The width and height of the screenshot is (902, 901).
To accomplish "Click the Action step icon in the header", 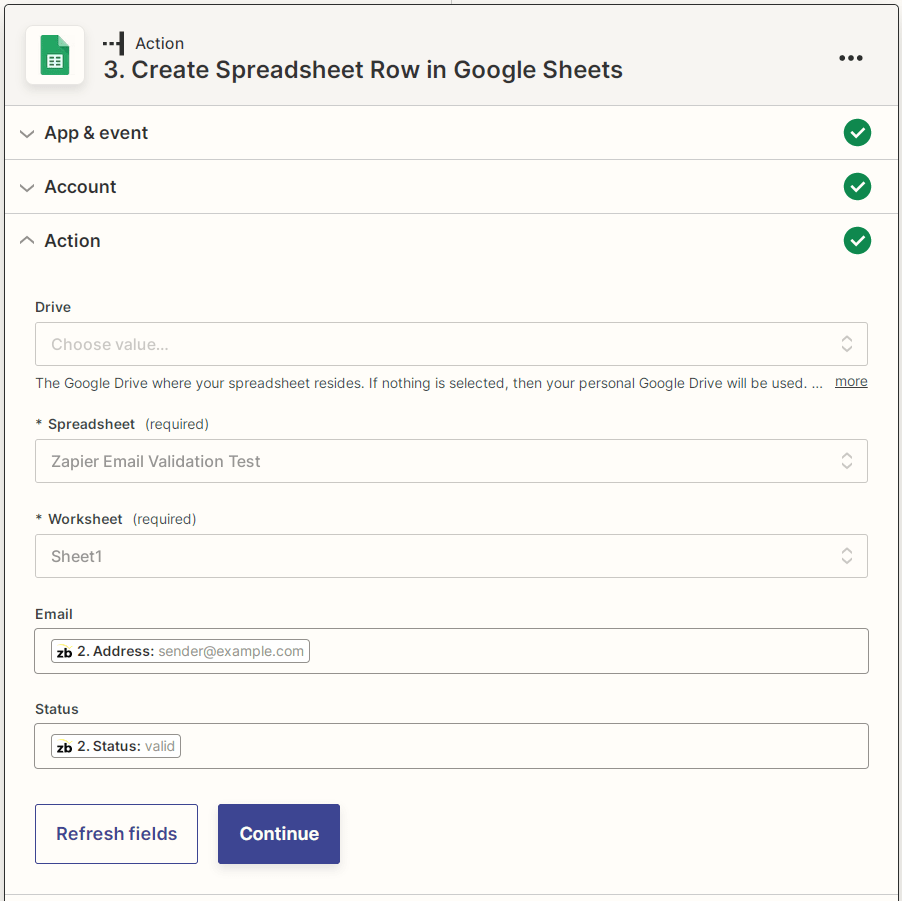I will (114, 43).
